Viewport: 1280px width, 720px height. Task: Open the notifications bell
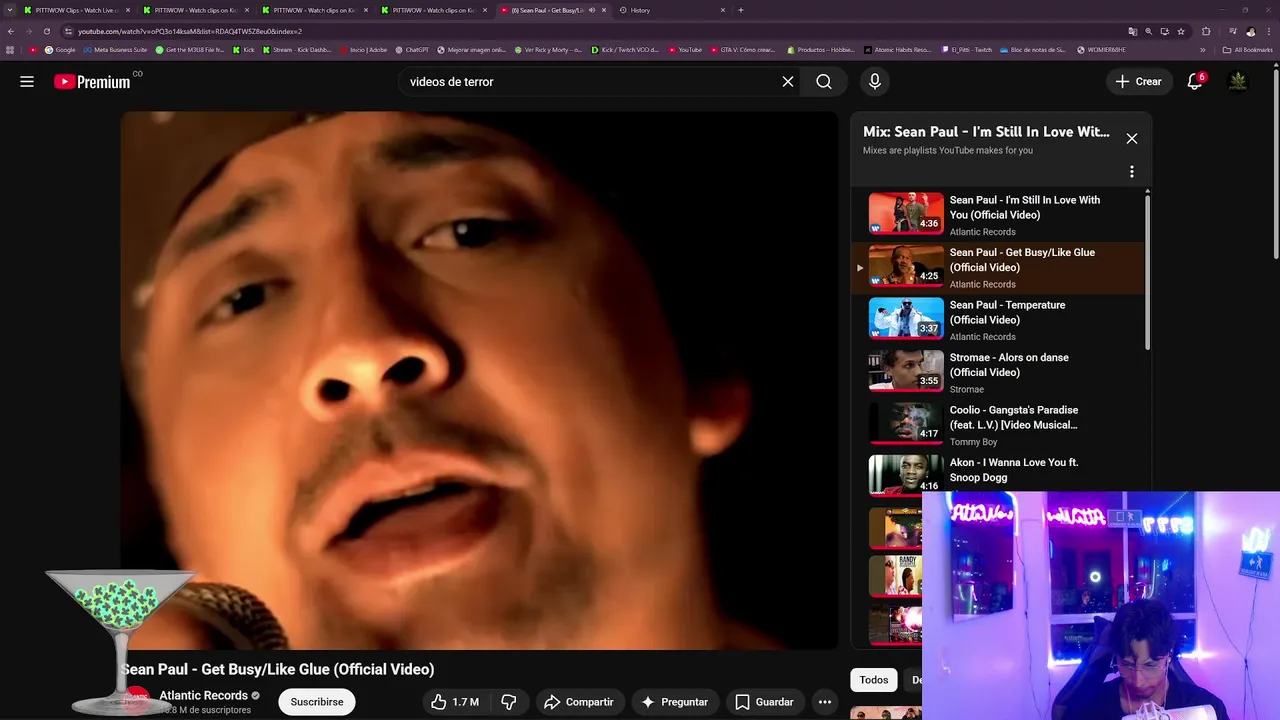(x=1195, y=82)
